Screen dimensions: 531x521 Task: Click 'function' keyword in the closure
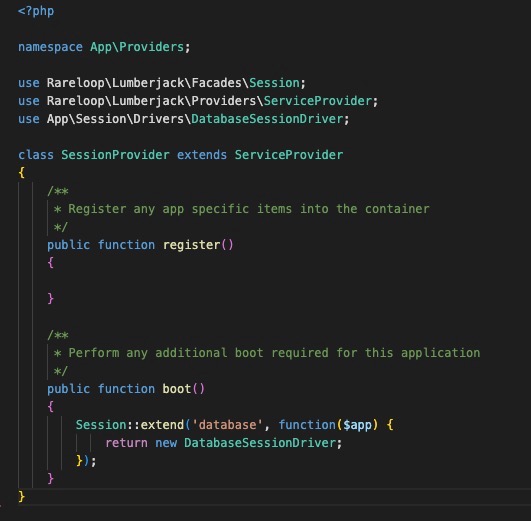(x=307, y=424)
